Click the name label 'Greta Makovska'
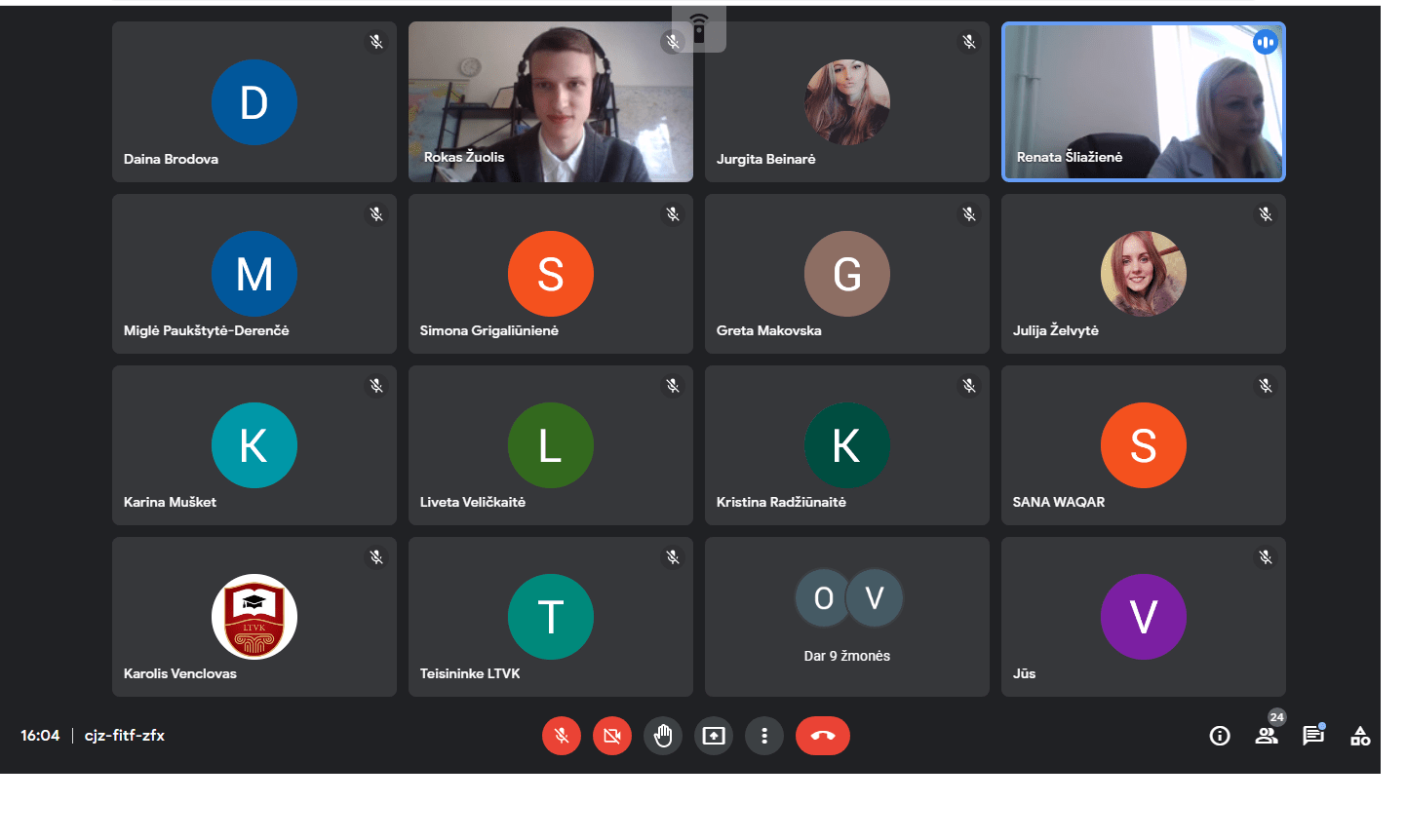Image resolution: width=1406 pixels, height=840 pixels. point(769,330)
